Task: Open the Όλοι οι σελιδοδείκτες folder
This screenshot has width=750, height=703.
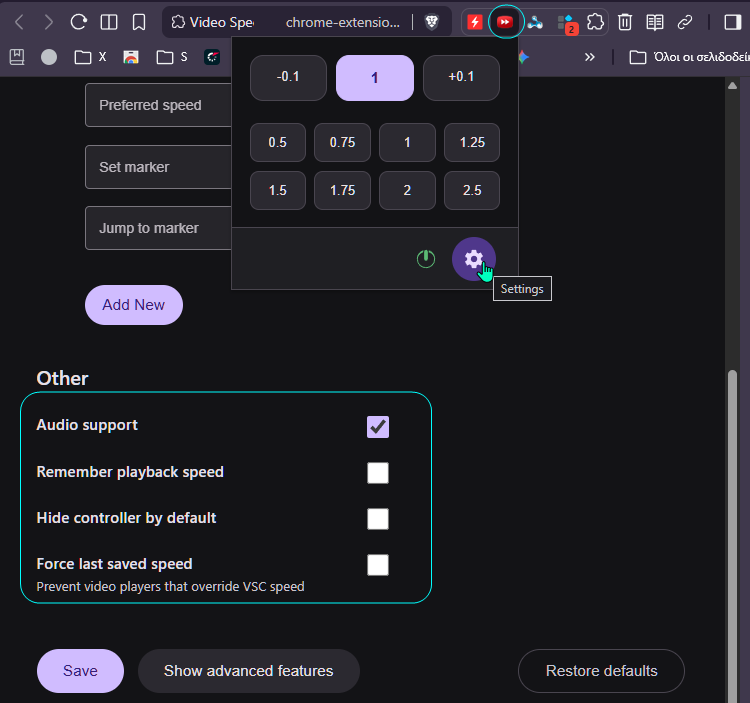Action: 689,57
